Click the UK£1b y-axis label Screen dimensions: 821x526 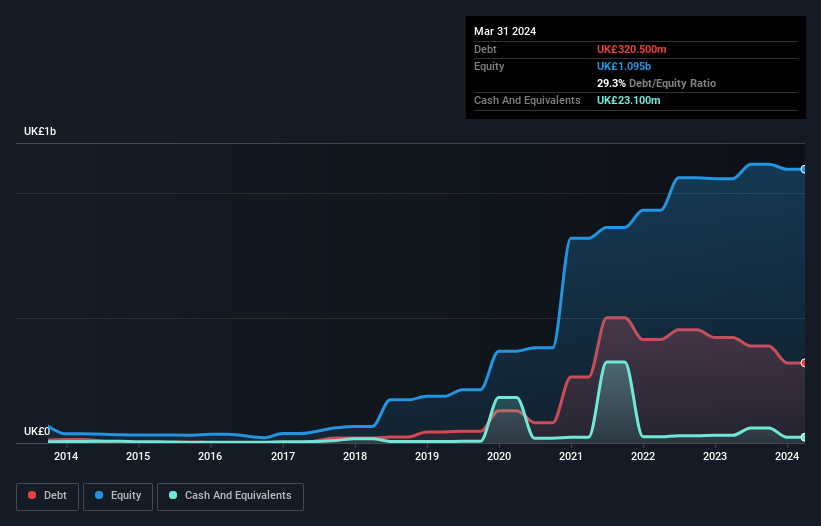point(40,131)
